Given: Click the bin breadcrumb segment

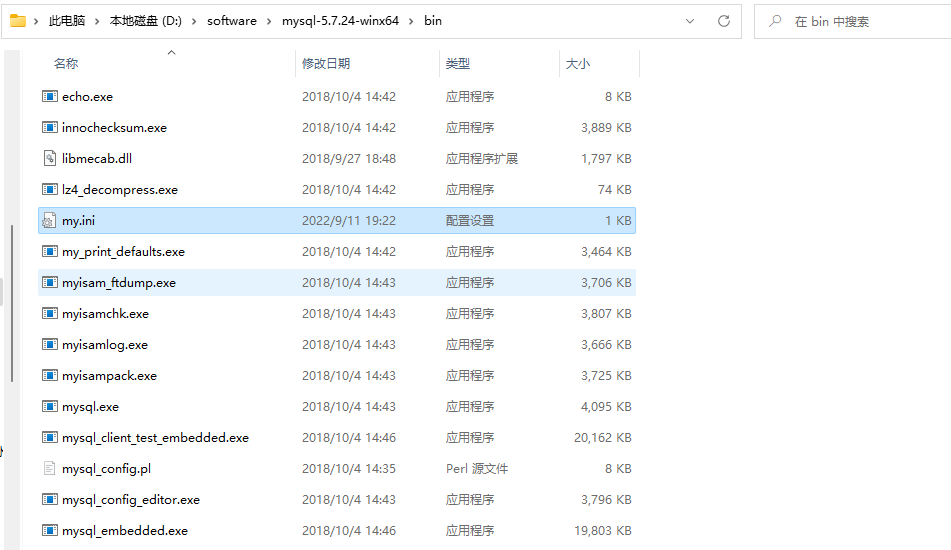Looking at the screenshot, I should point(432,21).
